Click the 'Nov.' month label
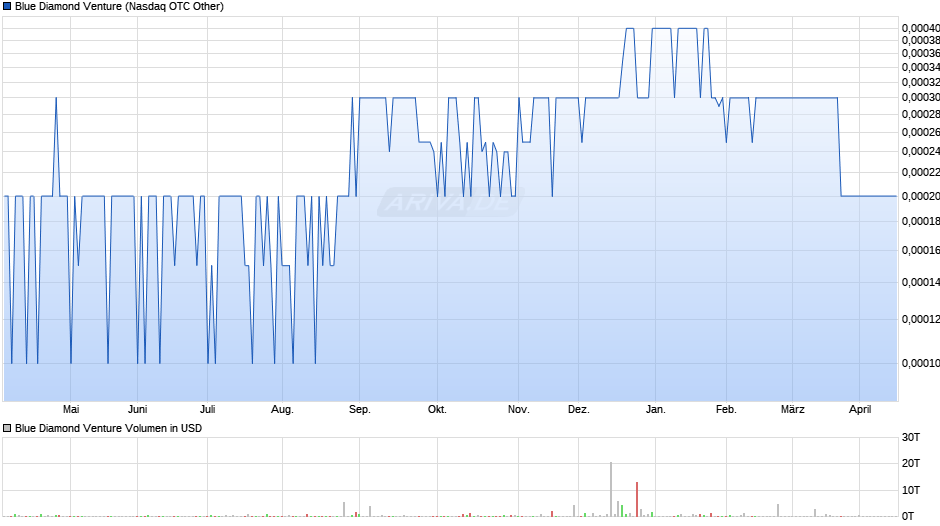This screenshot has width=940, height=526. pyautogui.click(x=519, y=409)
